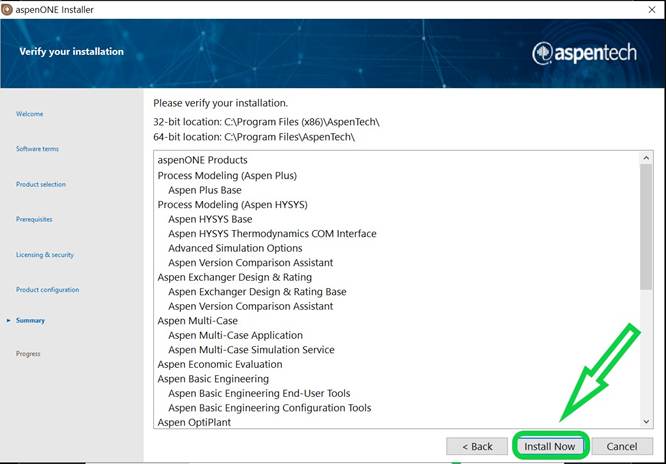This screenshot has width=666, height=464.
Task: Select 'aspenONE Products' list heading
Action: 202,160
